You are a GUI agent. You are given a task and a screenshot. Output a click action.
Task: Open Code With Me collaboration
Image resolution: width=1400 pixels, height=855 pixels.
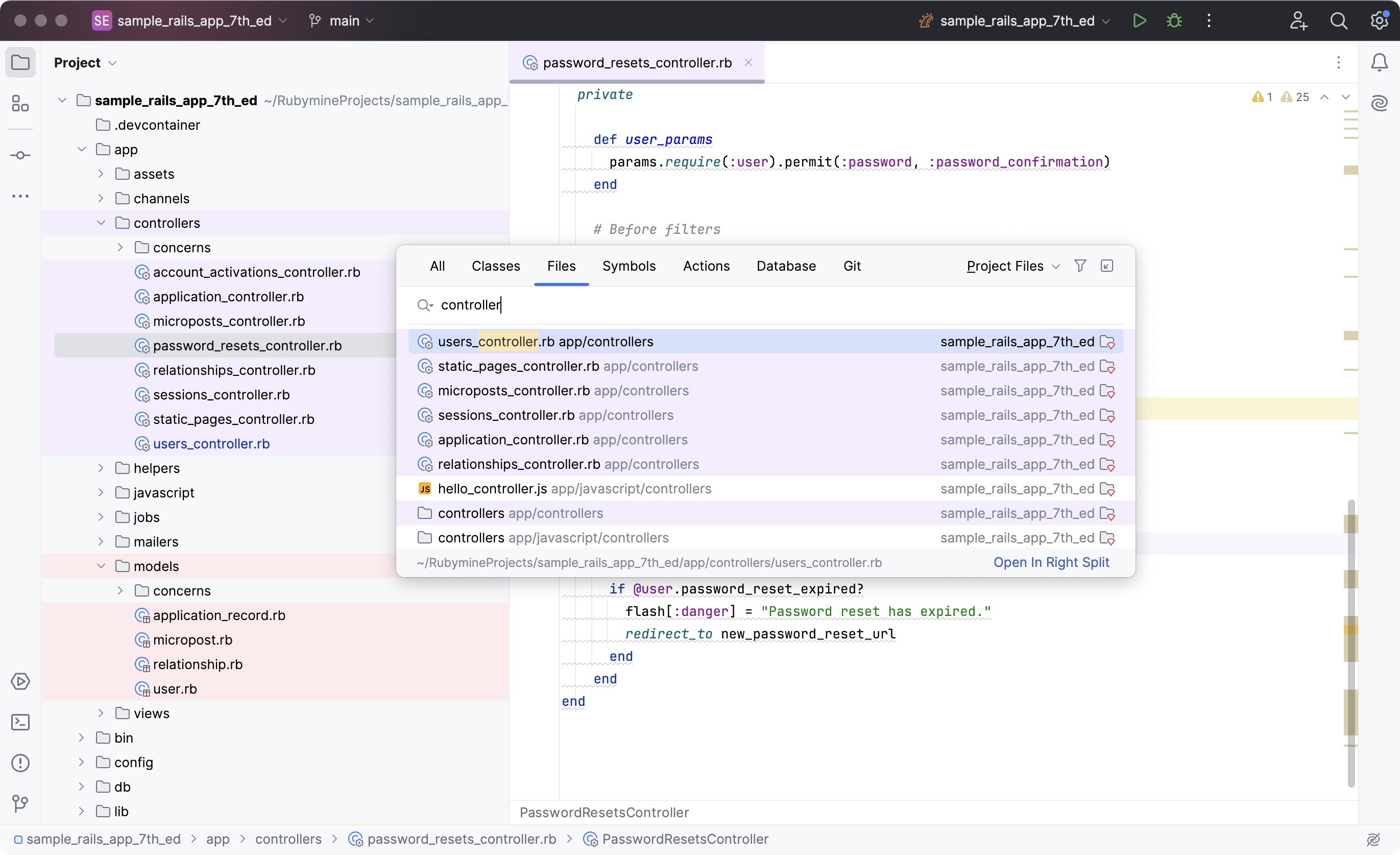pos(1299,20)
